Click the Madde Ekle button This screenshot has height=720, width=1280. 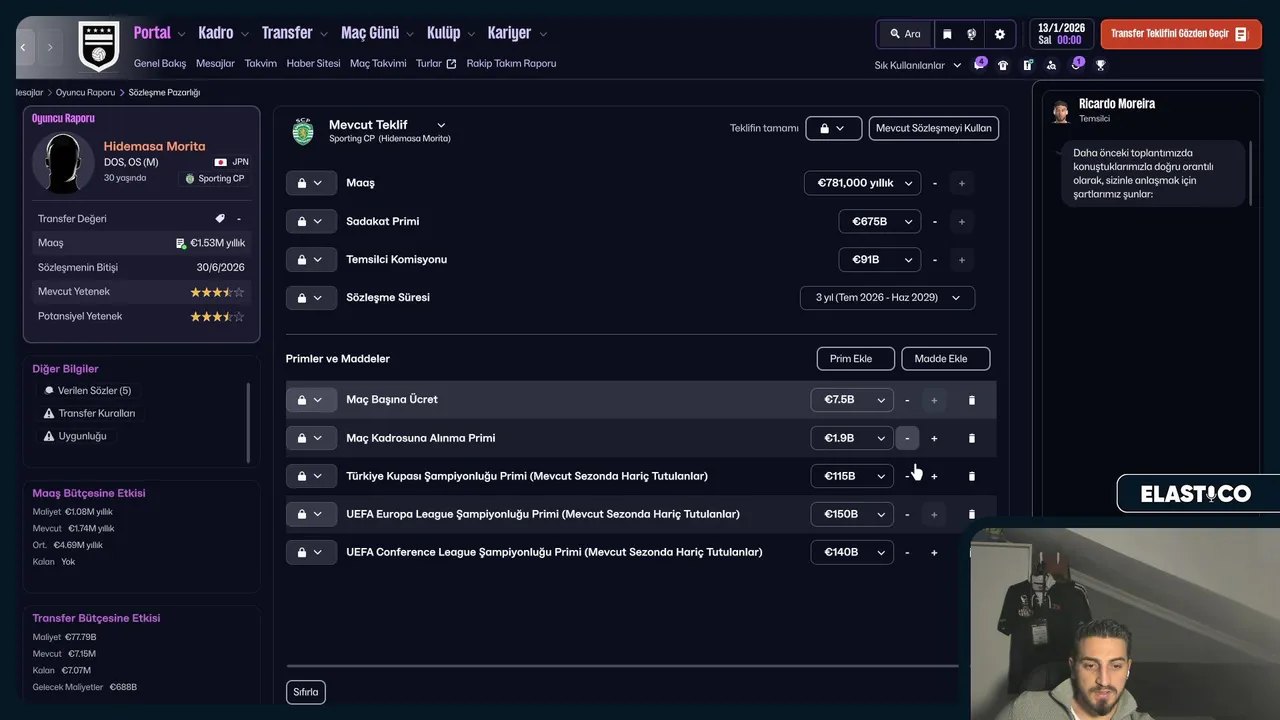[x=945, y=358]
